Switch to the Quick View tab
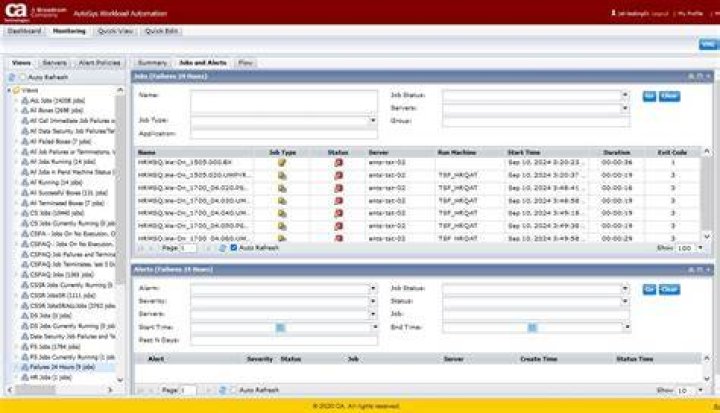This screenshot has height=413, width=720. tap(115, 31)
